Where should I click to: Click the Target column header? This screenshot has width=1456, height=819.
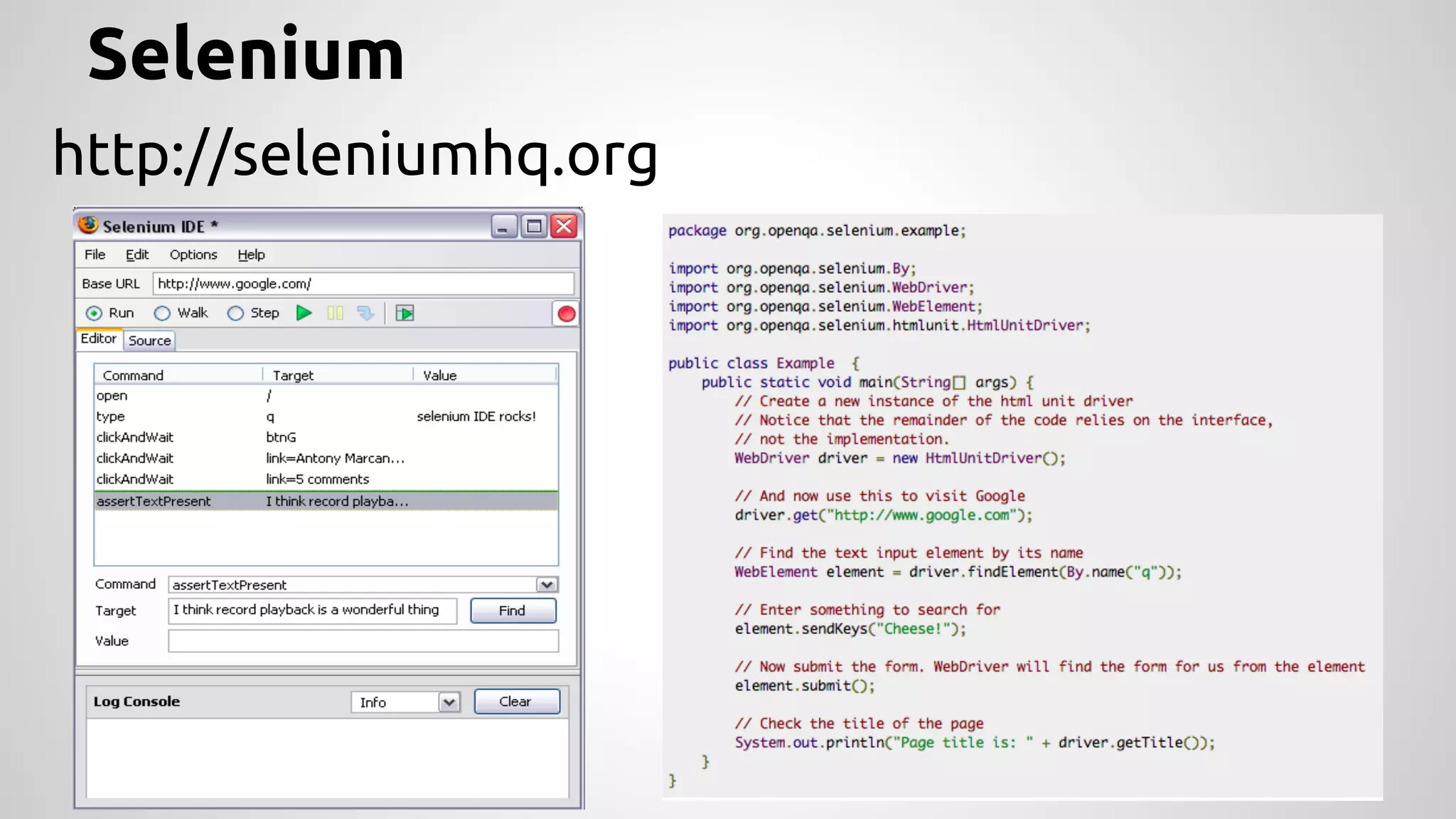pyautogui.click(x=338, y=375)
